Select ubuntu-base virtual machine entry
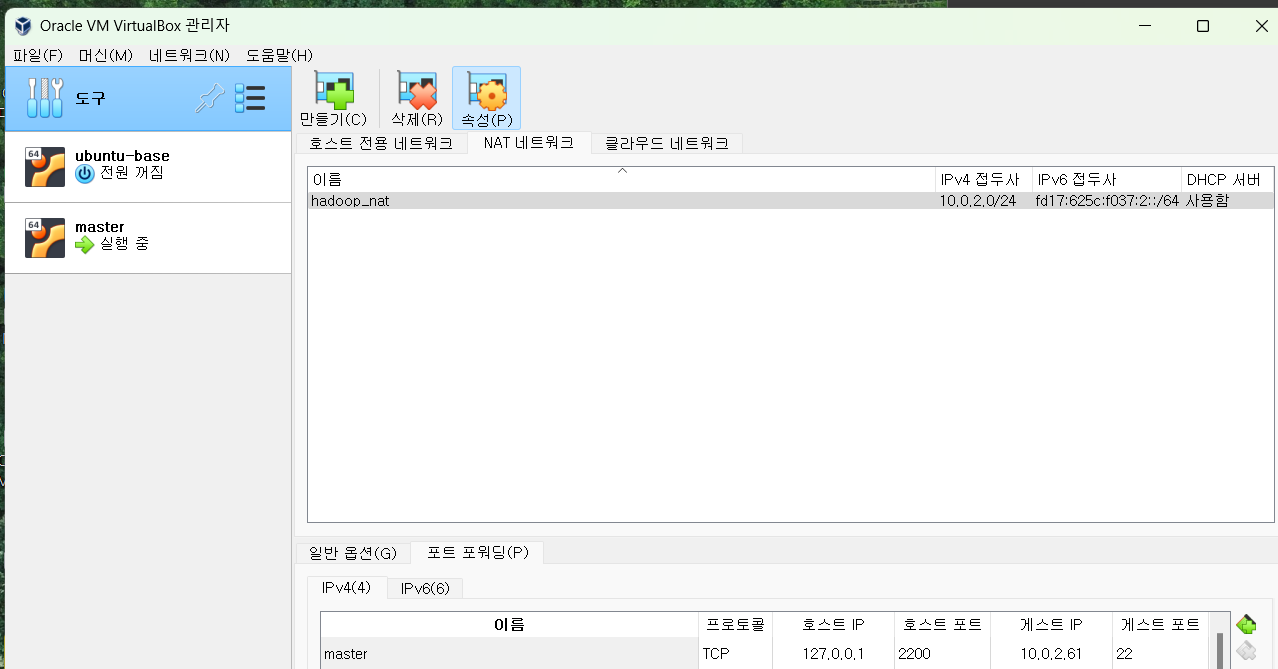1278x669 pixels. [148, 167]
